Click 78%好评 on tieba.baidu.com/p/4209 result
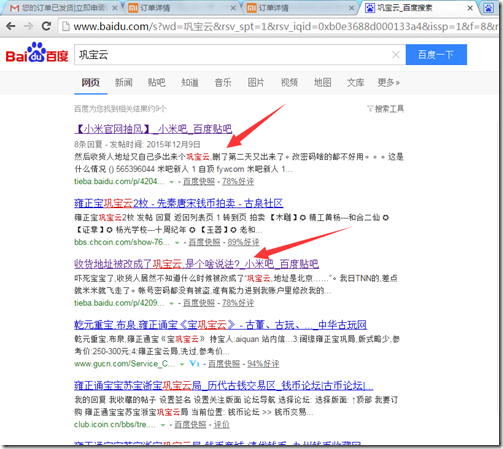The height and width of the screenshot is (449, 503). (x=238, y=303)
